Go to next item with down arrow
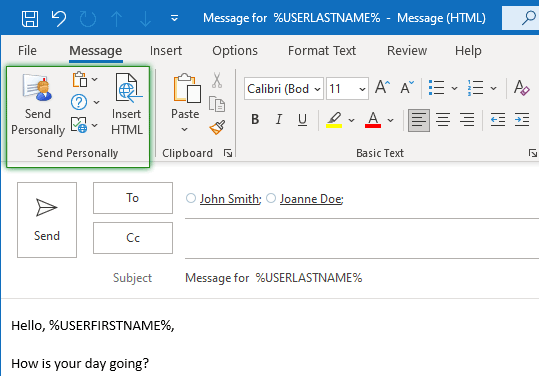The height and width of the screenshot is (376, 539). click(145, 18)
